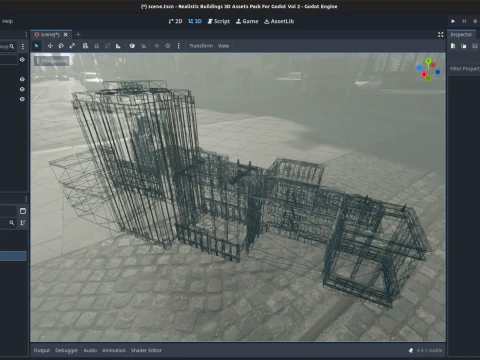The image size is (480, 360).
Task: Toggle the Use Snap icon
Action: tap(143, 46)
